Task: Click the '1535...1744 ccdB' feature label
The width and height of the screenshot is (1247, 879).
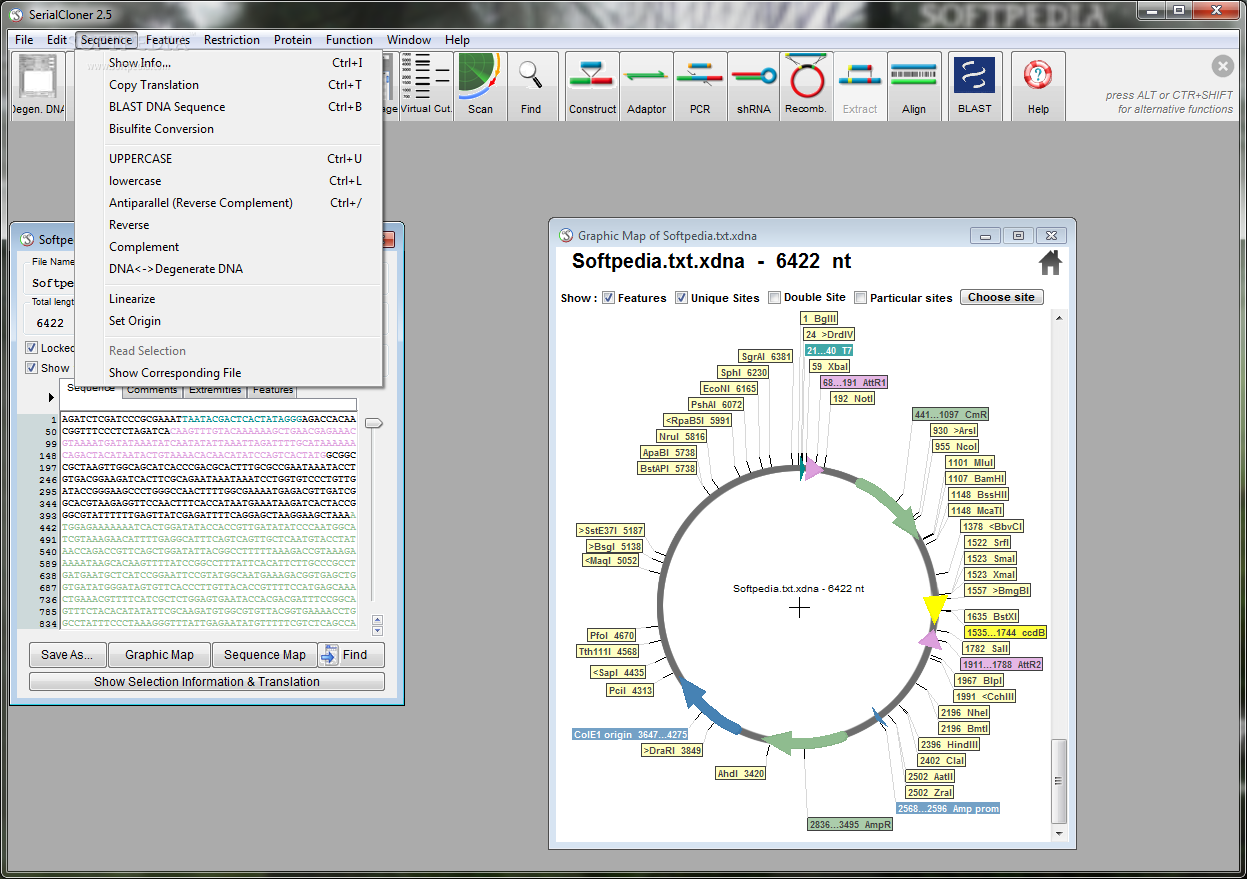Action: pyautogui.click(x=1005, y=632)
